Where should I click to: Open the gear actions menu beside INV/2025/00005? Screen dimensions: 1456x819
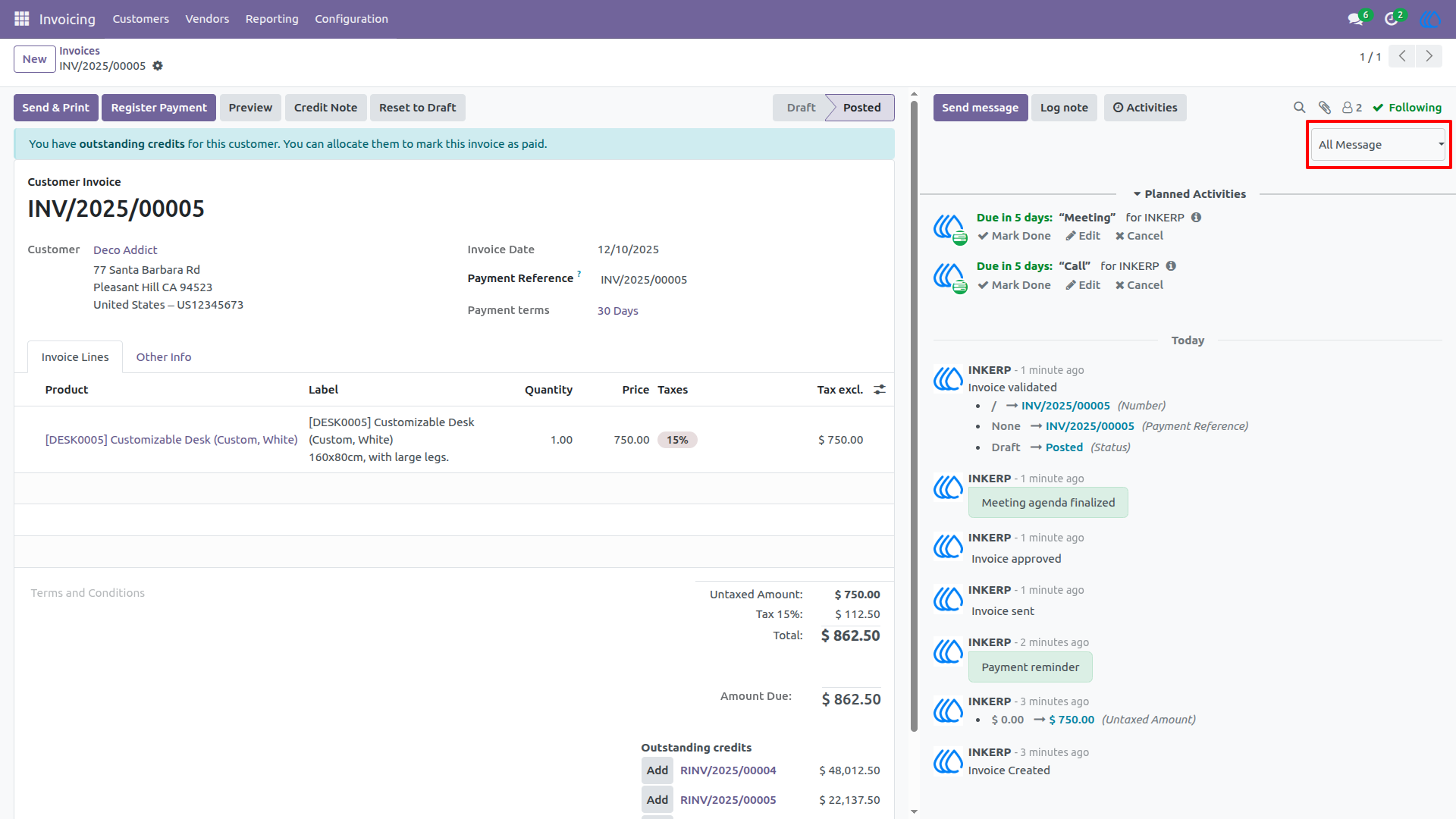click(158, 66)
